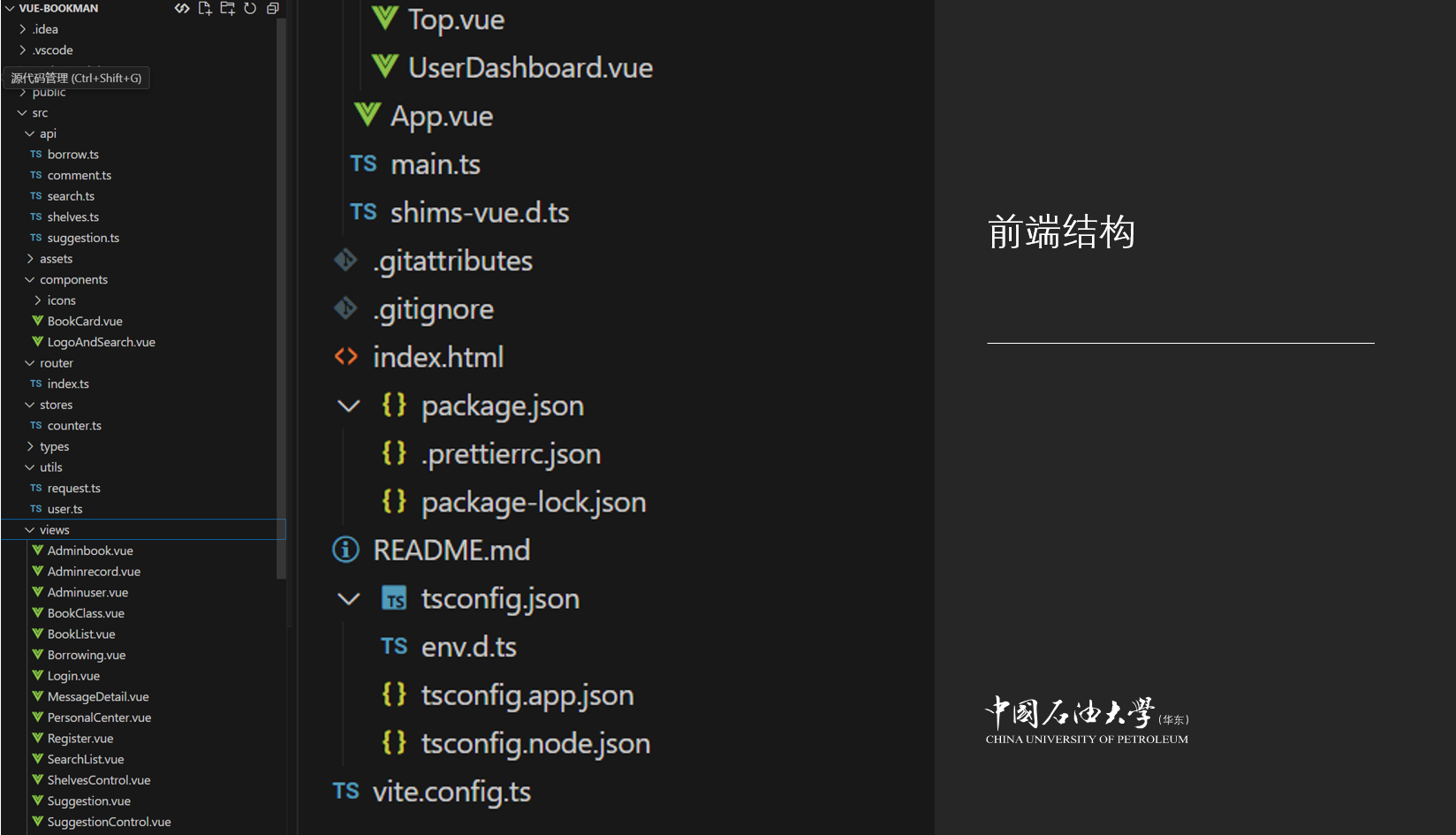Screen dimensions: 1456x835
Task: Collapse all folders in explorer
Action: pyautogui.click(x=273, y=8)
